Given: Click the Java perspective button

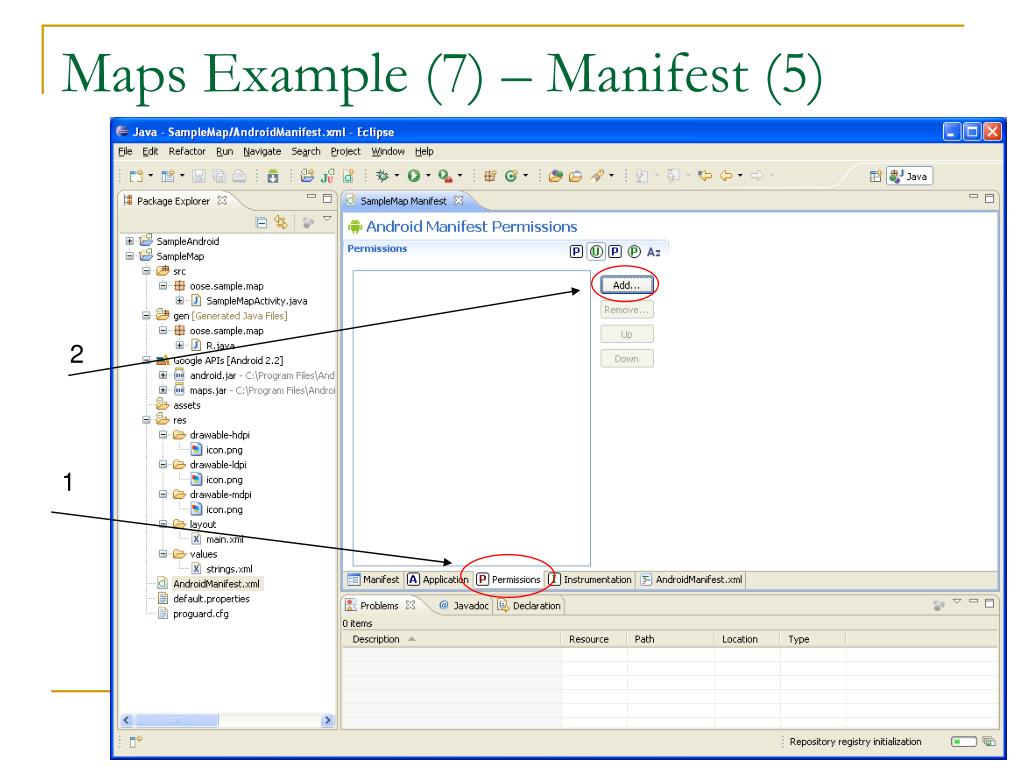Looking at the screenshot, I should (x=909, y=176).
